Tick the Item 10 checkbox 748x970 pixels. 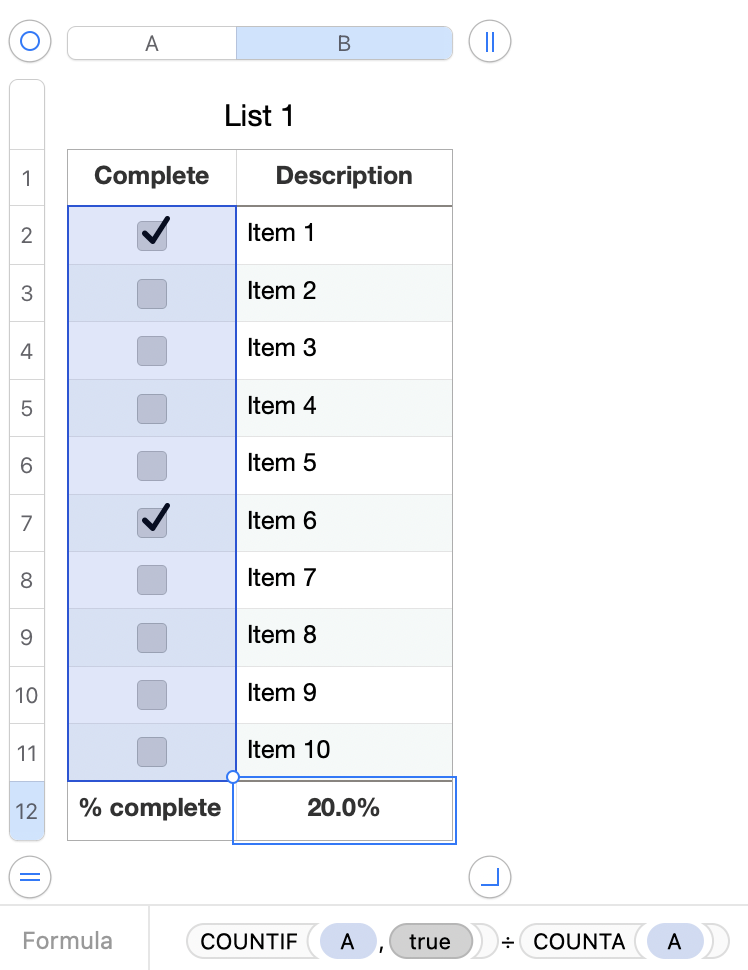tap(152, 751)
